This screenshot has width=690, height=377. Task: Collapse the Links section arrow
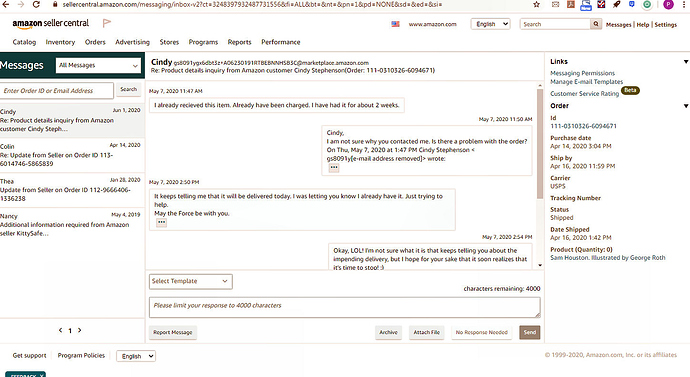coord(686,62)
